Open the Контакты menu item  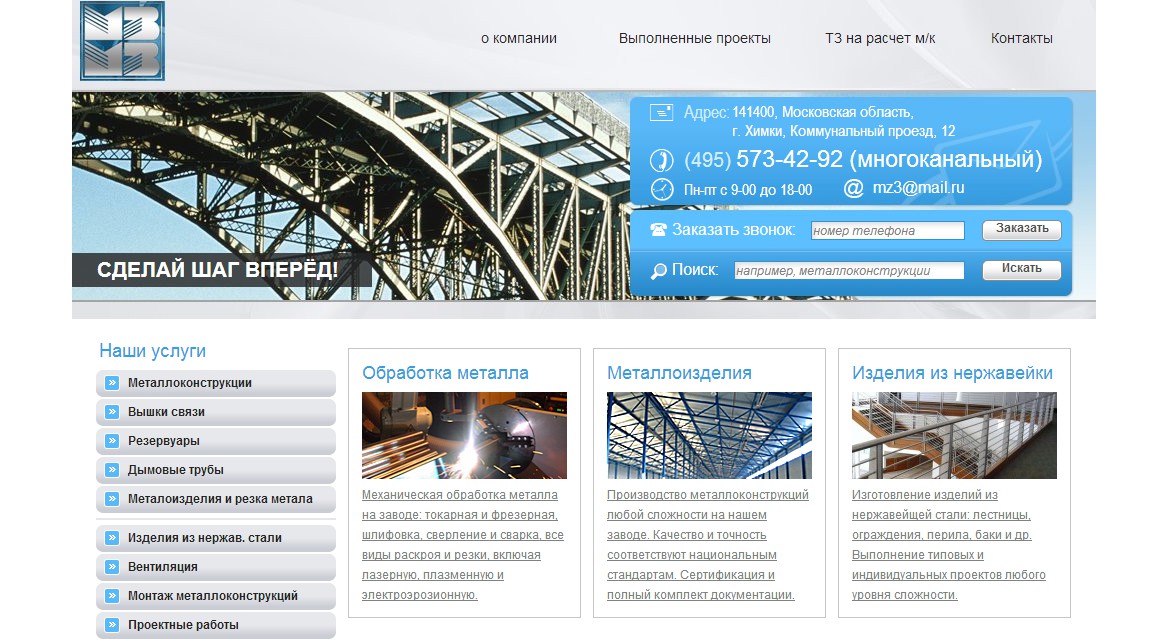click(1021, 39)
